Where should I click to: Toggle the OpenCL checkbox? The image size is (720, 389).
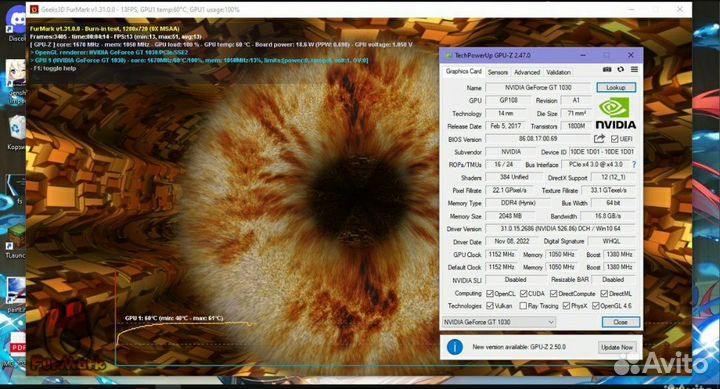pyautogui.click(x=489, y=293)
